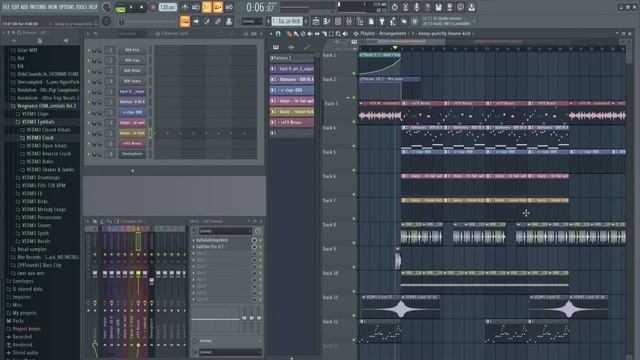640x360 pixels.
Task: Select the pencil draw tool in playlist
Action: pyautogui.click(x=289, y=34)
